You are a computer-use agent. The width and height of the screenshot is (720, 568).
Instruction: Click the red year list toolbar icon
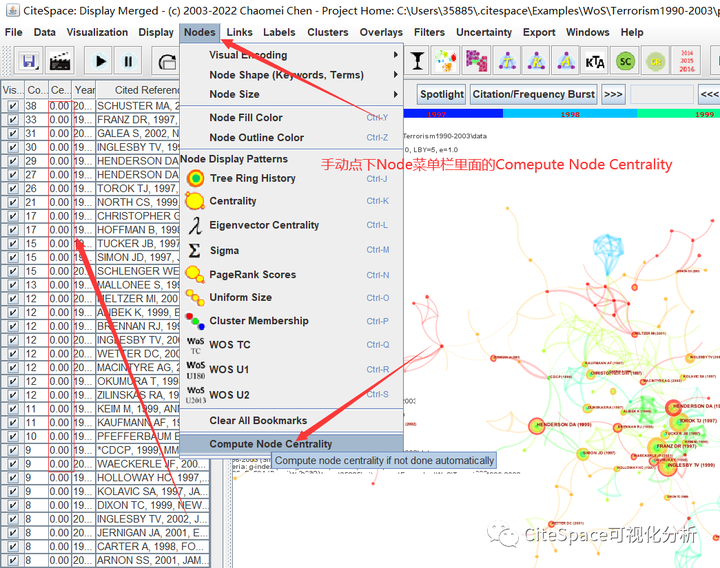(x=686, y=61)
